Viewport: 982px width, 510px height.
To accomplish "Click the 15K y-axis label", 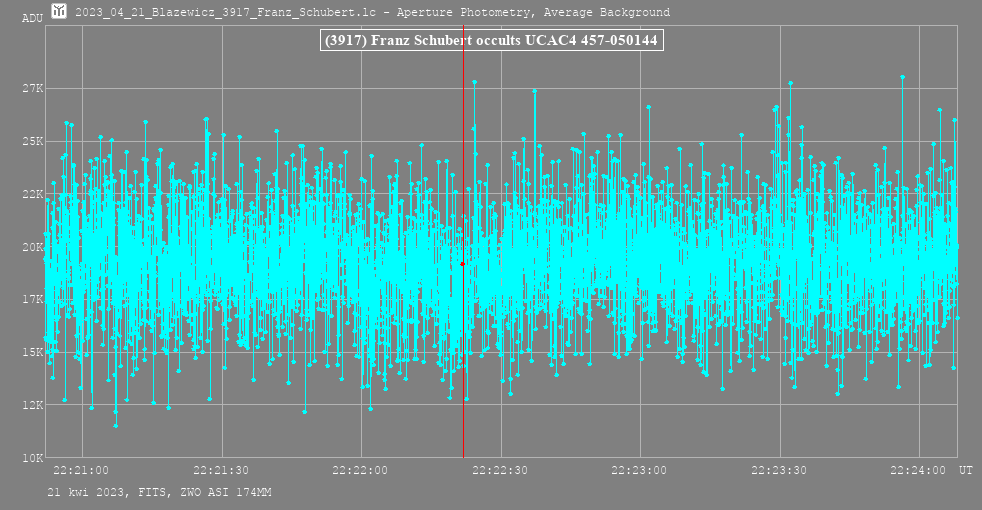I will [x=33, y=352].
